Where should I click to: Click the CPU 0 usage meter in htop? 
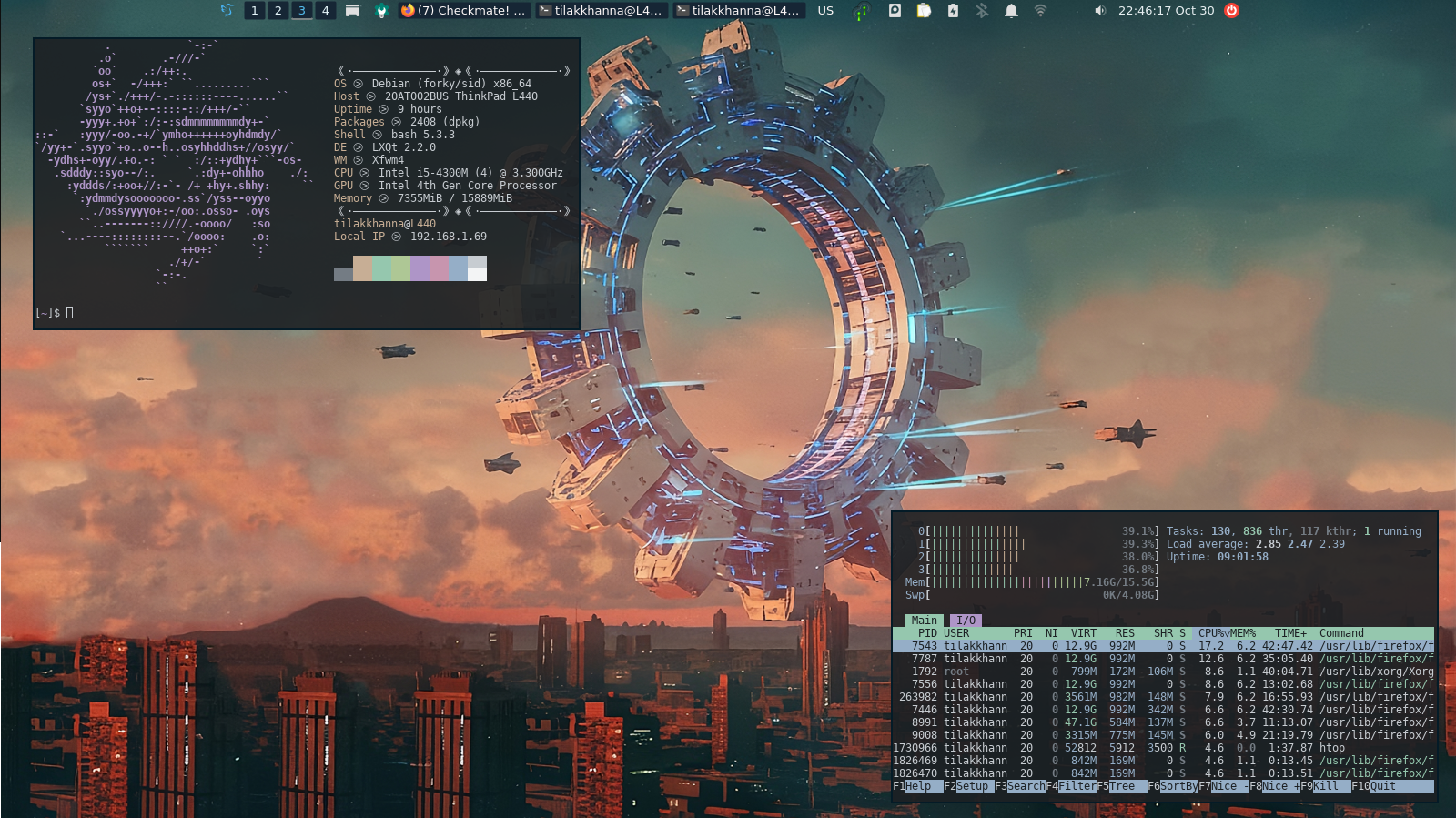pos(1038,531)
